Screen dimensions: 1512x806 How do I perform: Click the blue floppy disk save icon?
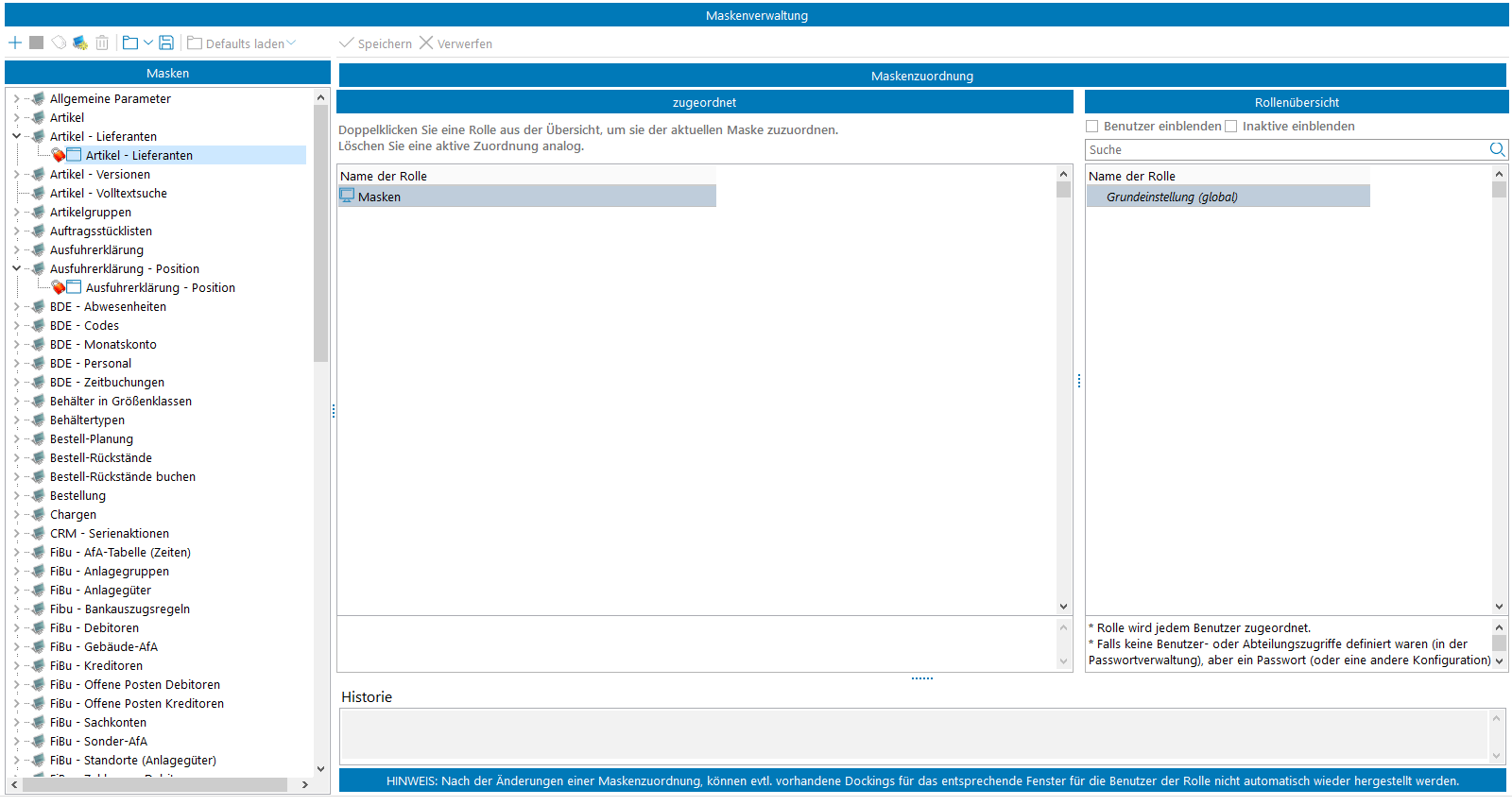[166, 43]
